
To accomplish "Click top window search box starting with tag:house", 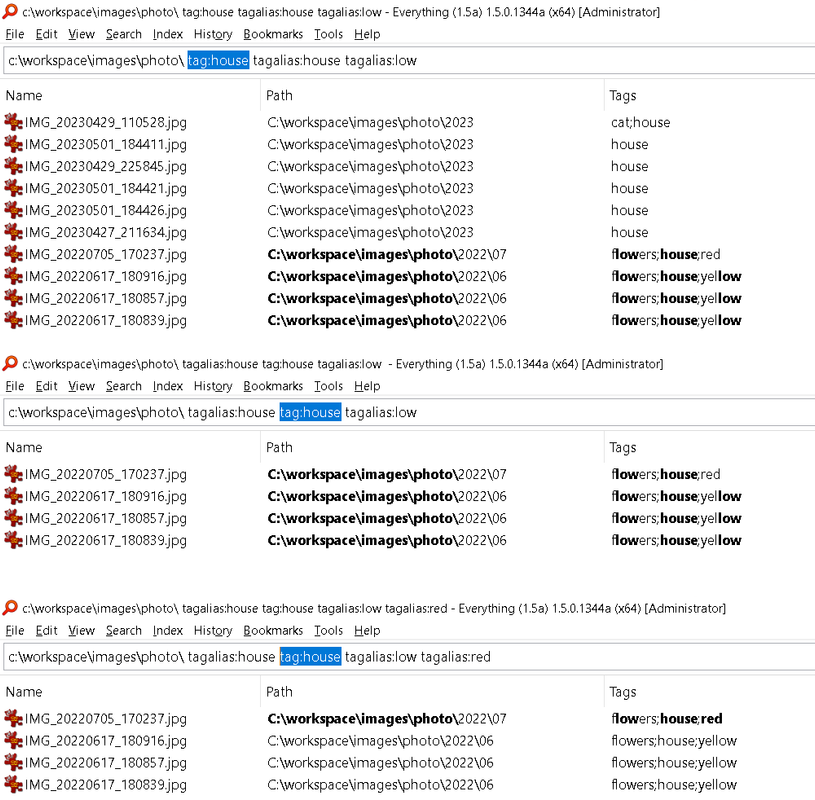I will [x=409, y=60].
